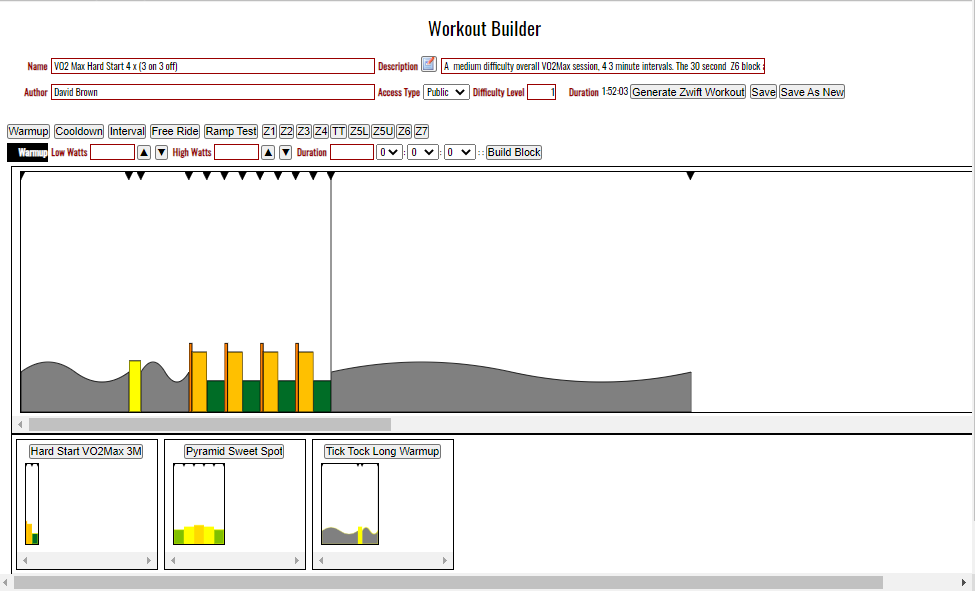975x591 pixels.
Task: Increase Low Watts with up arrow
Action: coord(144,153)
